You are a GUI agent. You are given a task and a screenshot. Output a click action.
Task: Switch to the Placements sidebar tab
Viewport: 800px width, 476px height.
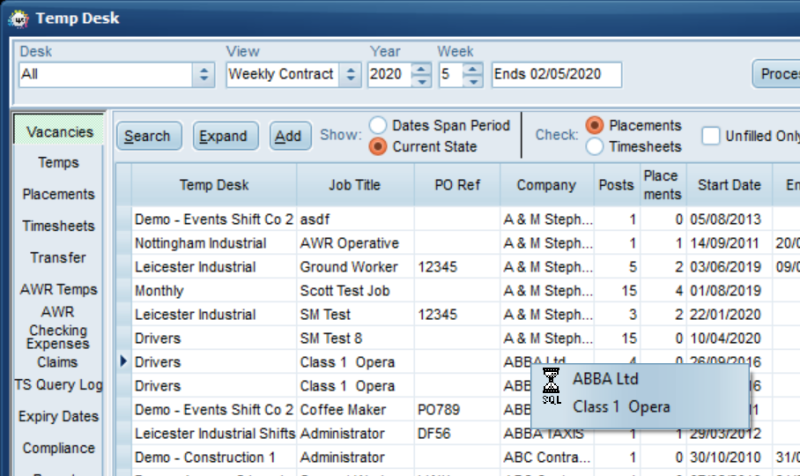pyautogui.click(x=58, y=194)
